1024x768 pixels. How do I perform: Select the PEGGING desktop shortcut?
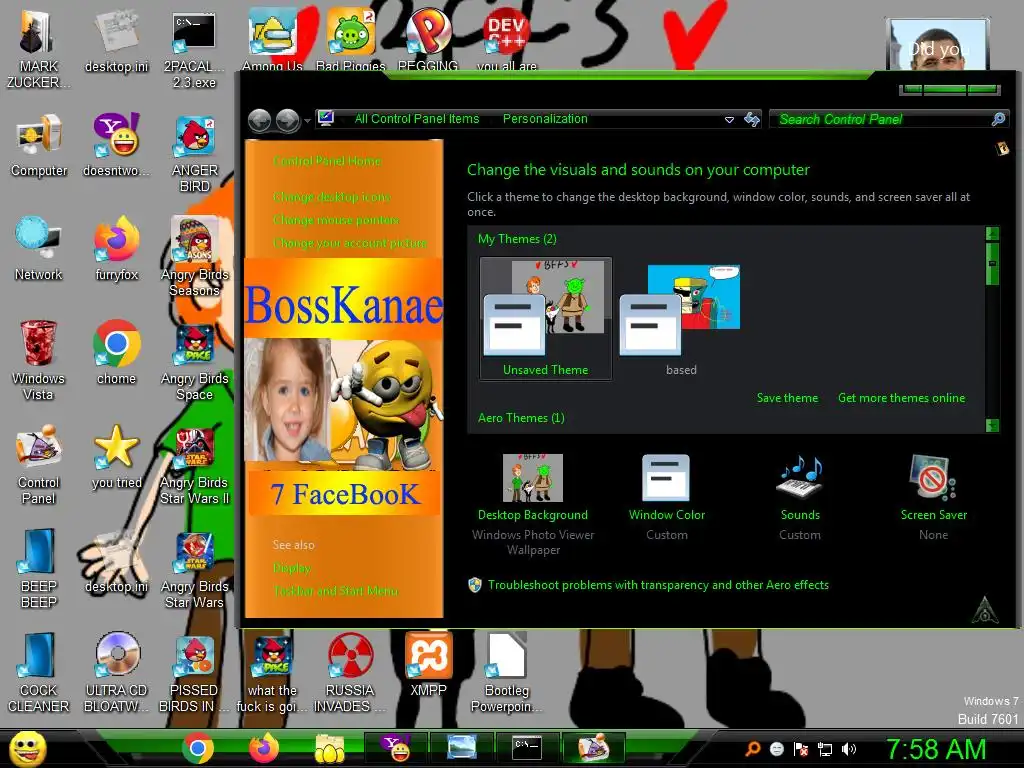(428, 39)
